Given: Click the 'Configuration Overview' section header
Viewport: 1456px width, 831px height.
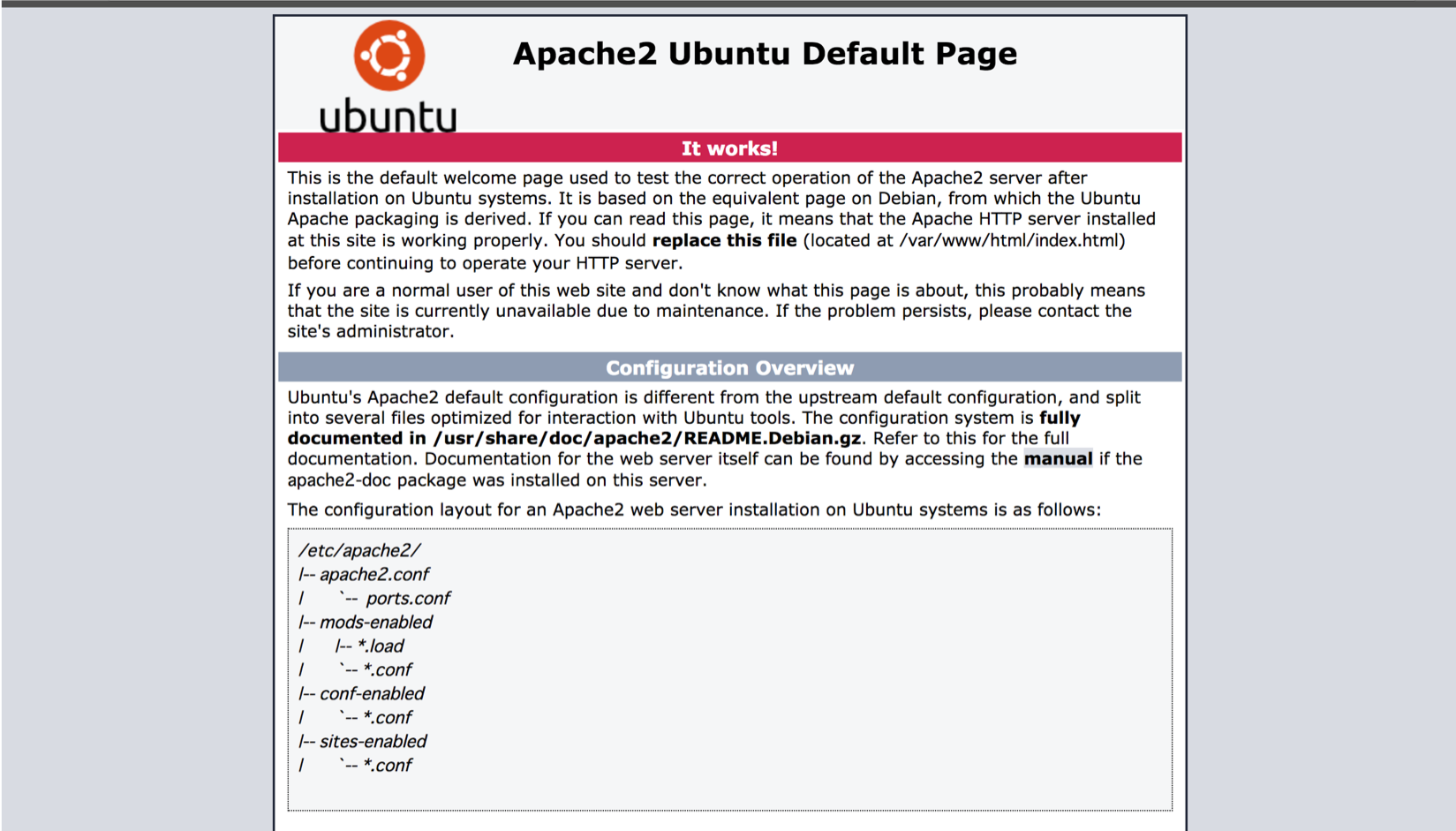Looking at the screenshot, I should [x=729, y=367].
